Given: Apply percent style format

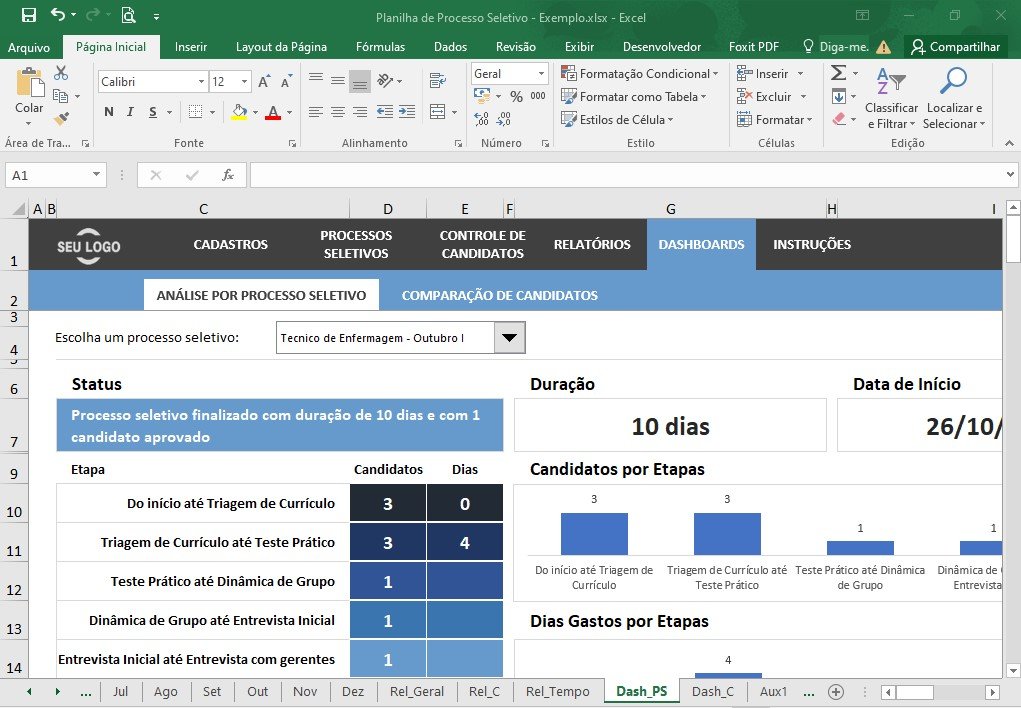Looking at the screenshot, I should (x=516, y=96).
